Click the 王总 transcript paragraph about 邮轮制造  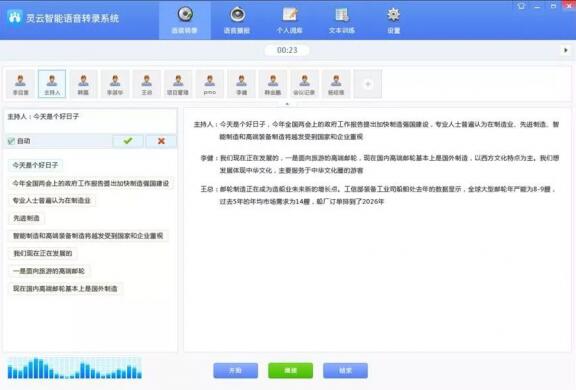pyautogui.click(x=378, y=195)
